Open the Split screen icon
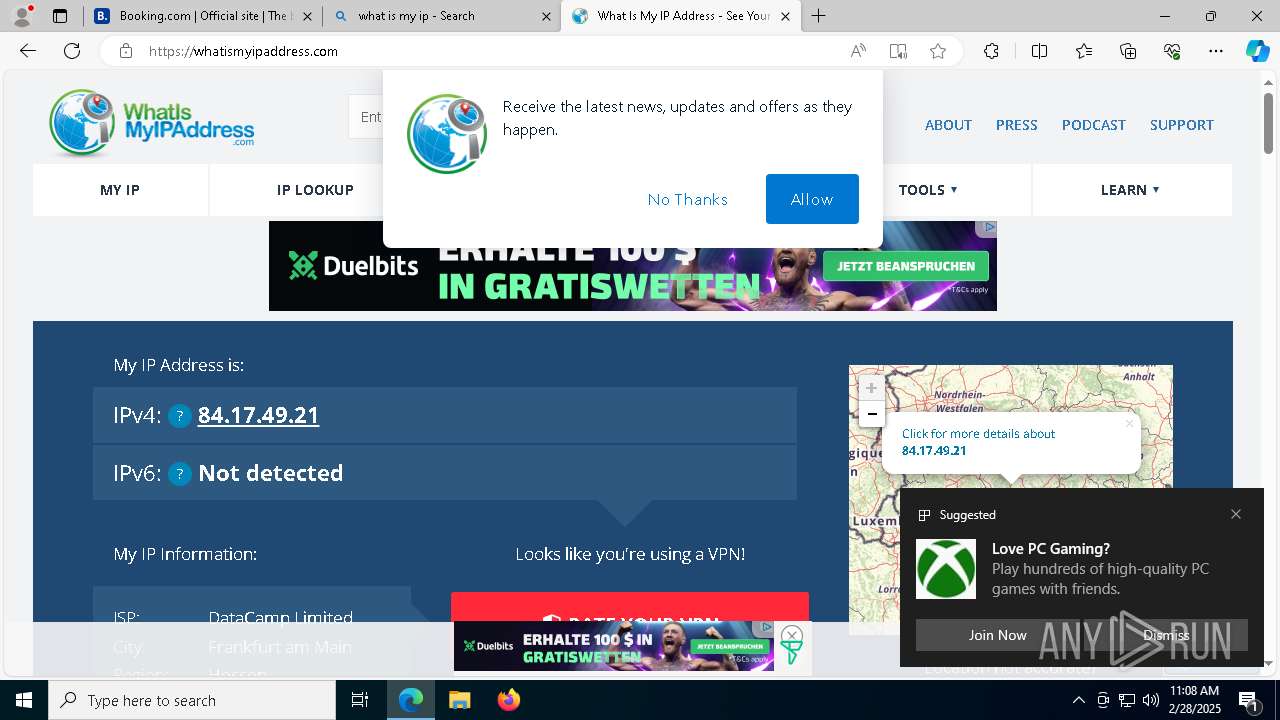The image size is (1280, 720). point(1039,51)
